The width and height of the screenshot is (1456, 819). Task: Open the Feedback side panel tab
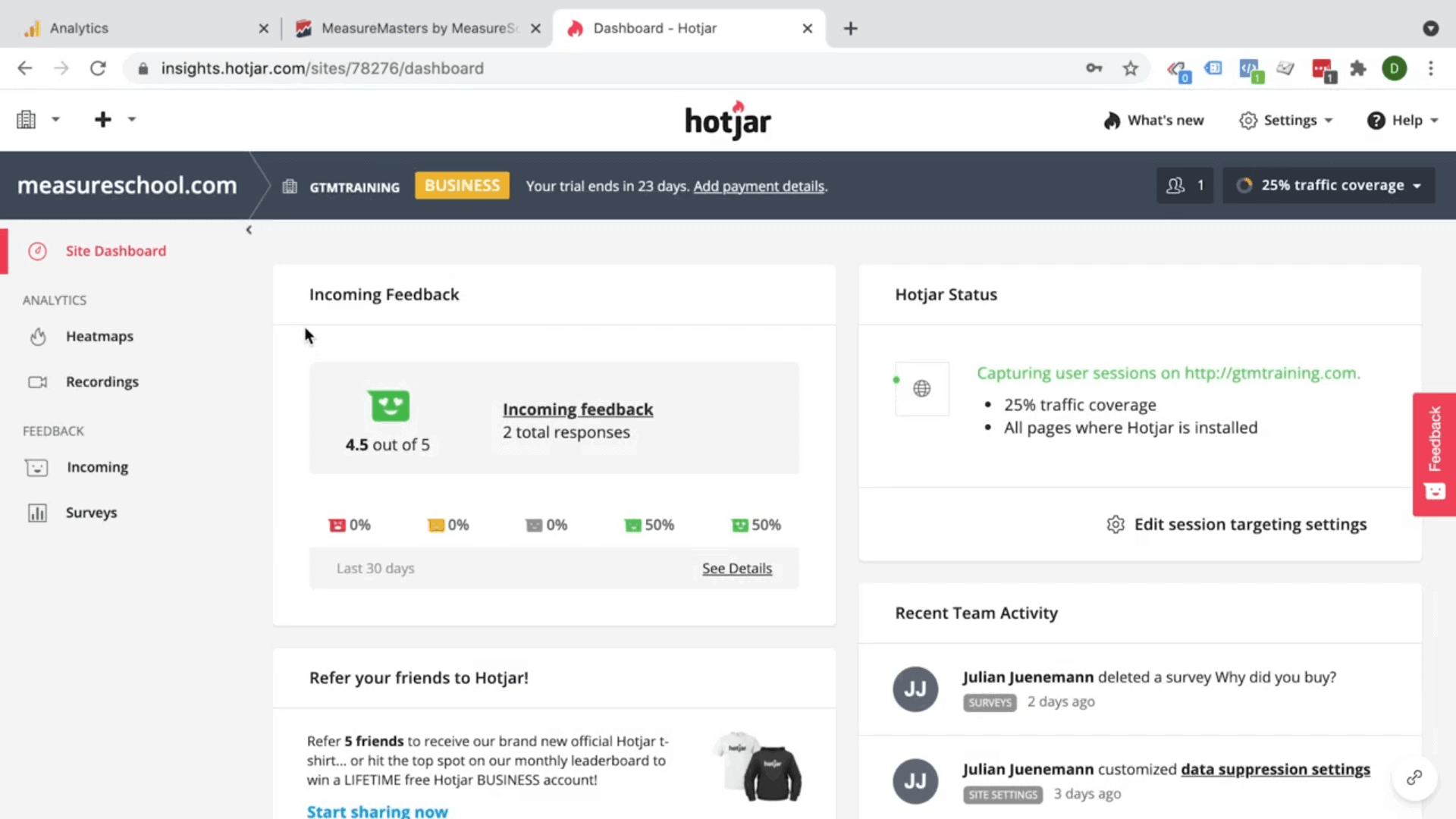(x=1433, y=453)
